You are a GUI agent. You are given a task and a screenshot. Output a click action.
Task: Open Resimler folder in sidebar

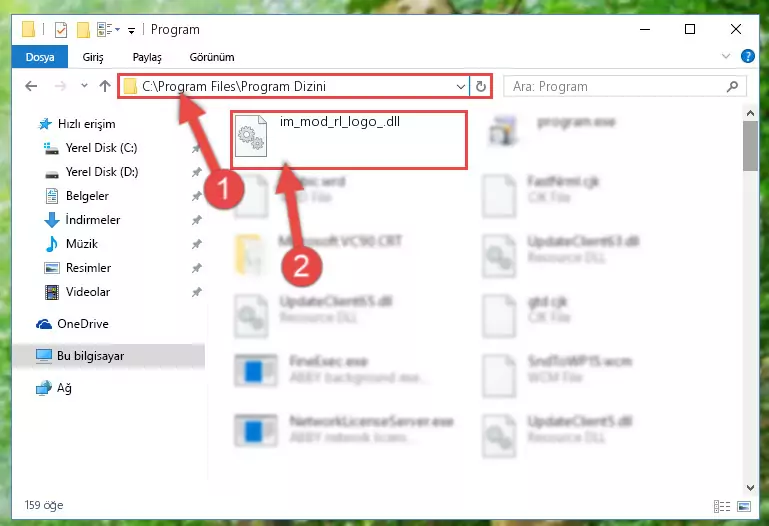(88, 268)
